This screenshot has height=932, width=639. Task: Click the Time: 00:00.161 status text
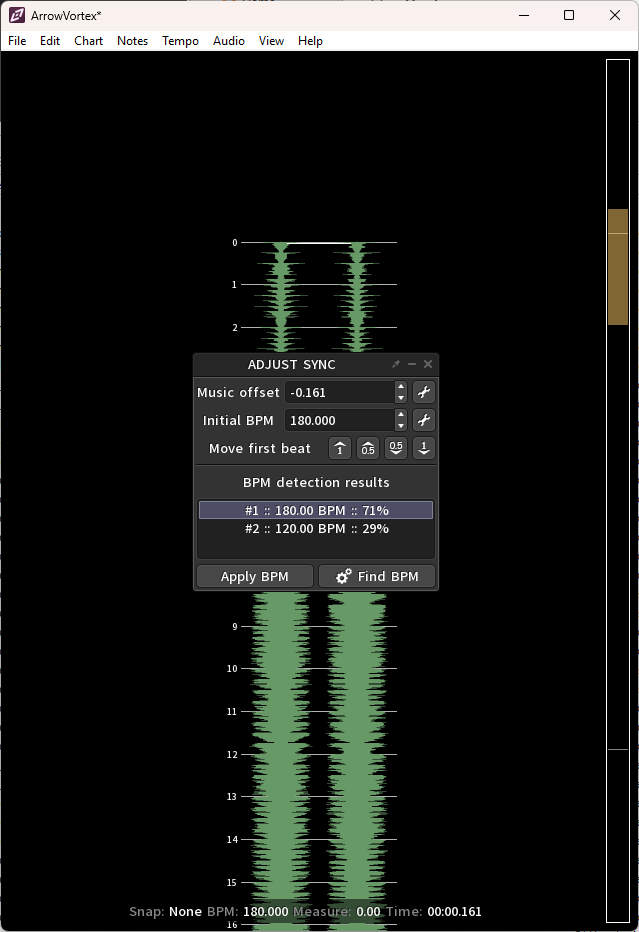434,911
